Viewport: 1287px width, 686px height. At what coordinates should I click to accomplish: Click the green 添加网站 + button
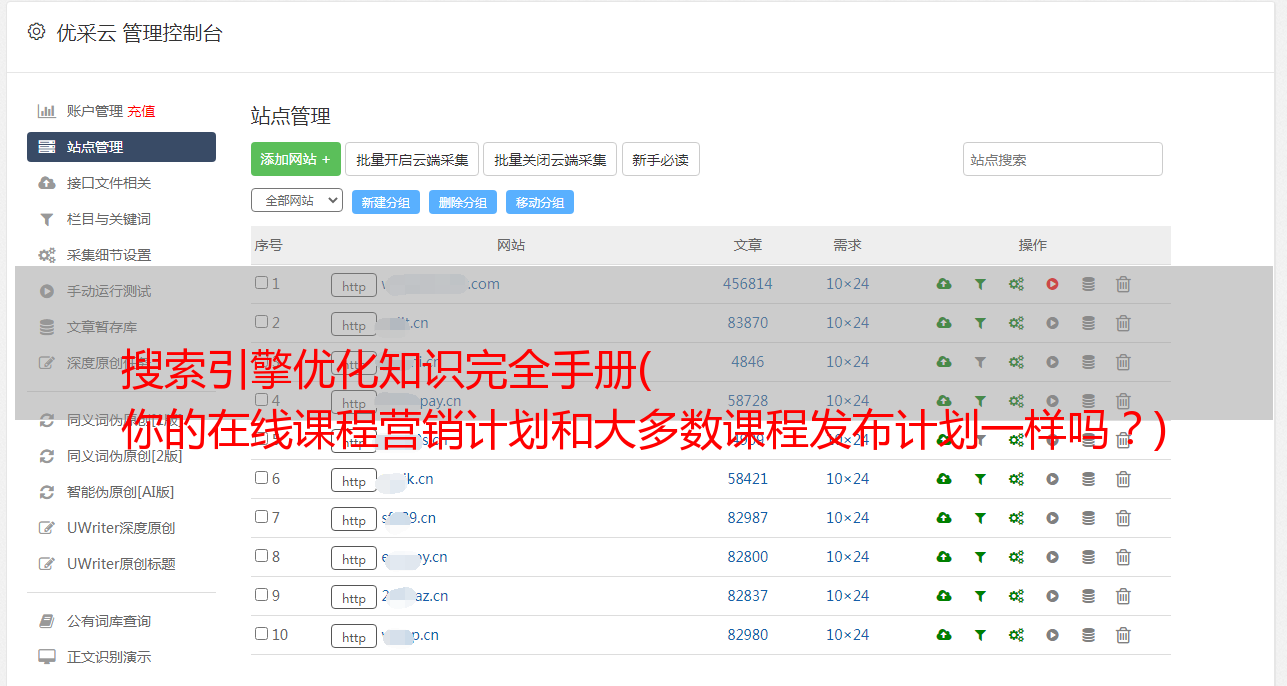[x=296, y=159]
